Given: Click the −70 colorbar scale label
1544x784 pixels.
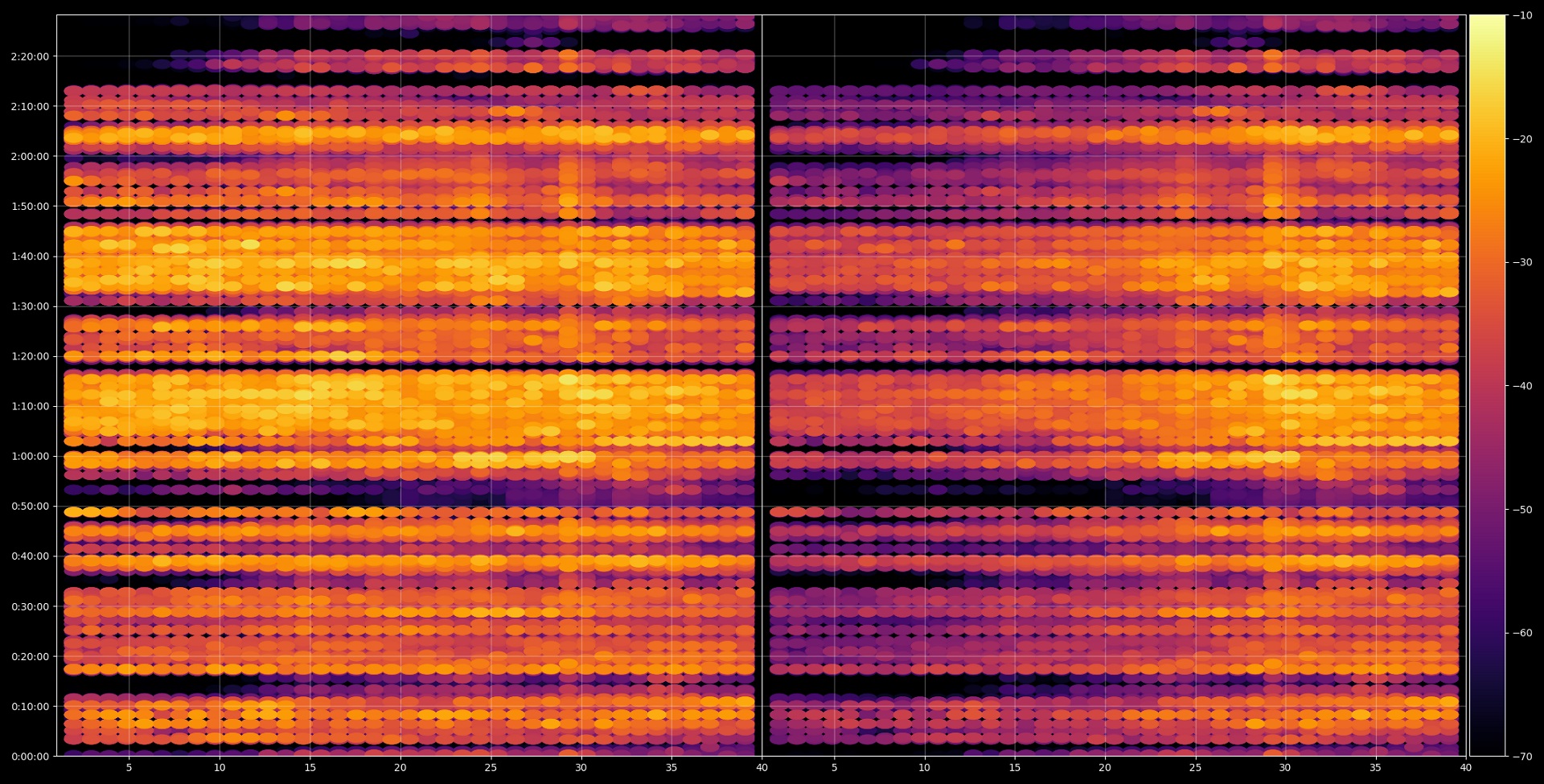Looking at the screenshot, I should point(1522,757).
